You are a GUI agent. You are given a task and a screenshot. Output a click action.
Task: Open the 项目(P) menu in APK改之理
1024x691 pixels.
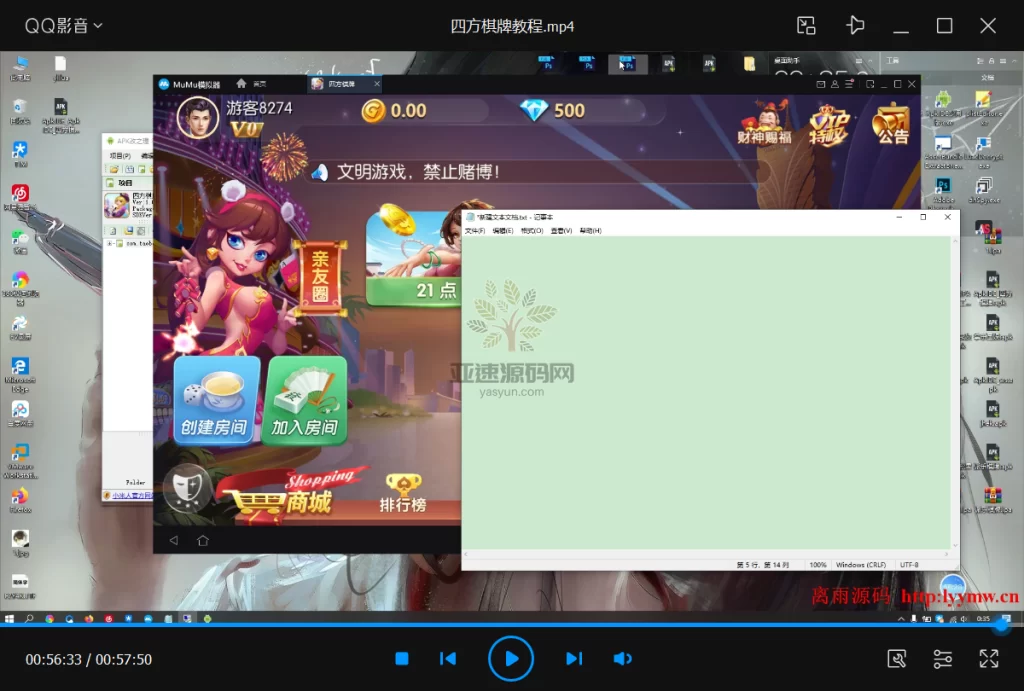tap(120, 155)
